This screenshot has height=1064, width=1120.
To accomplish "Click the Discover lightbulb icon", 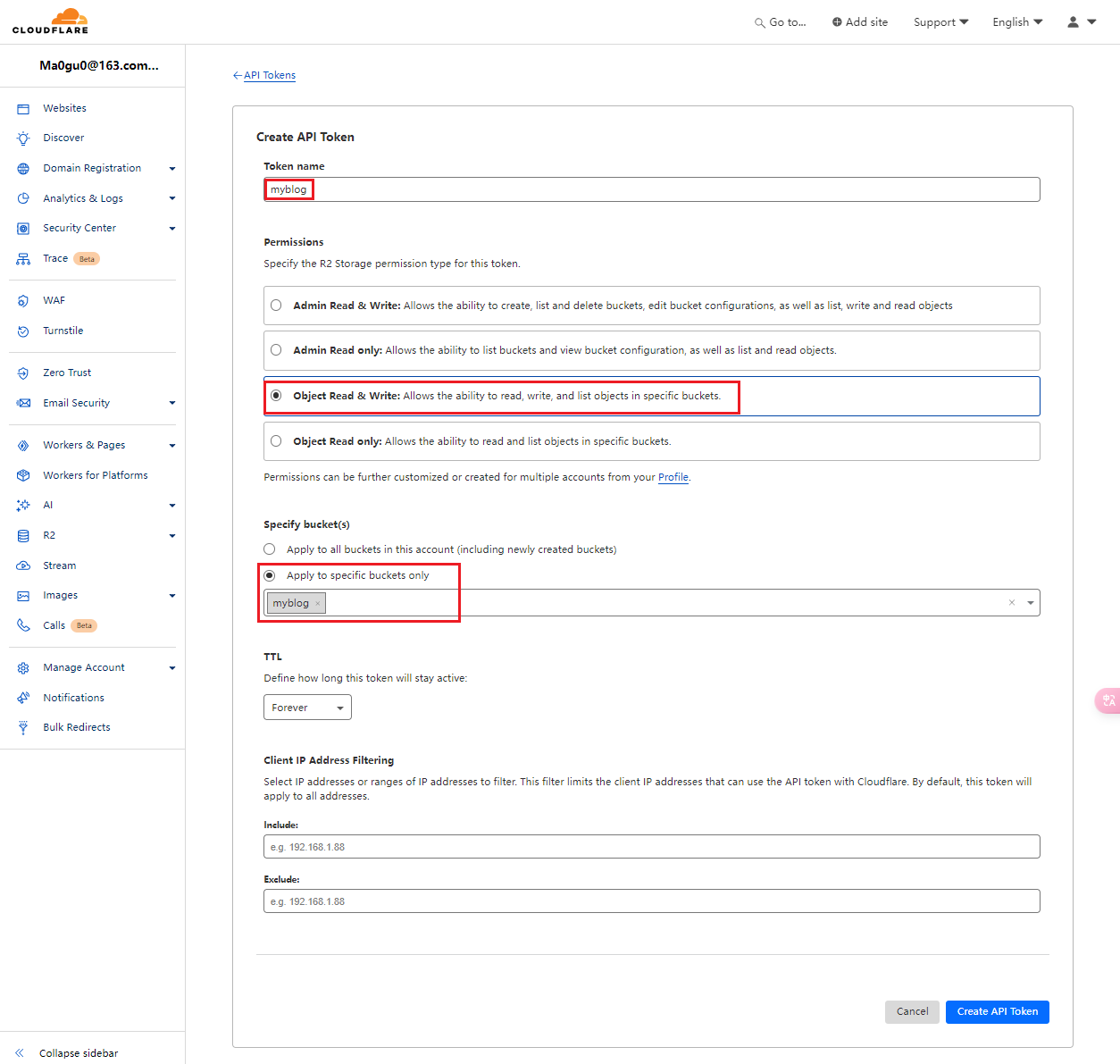I will 23,138.
